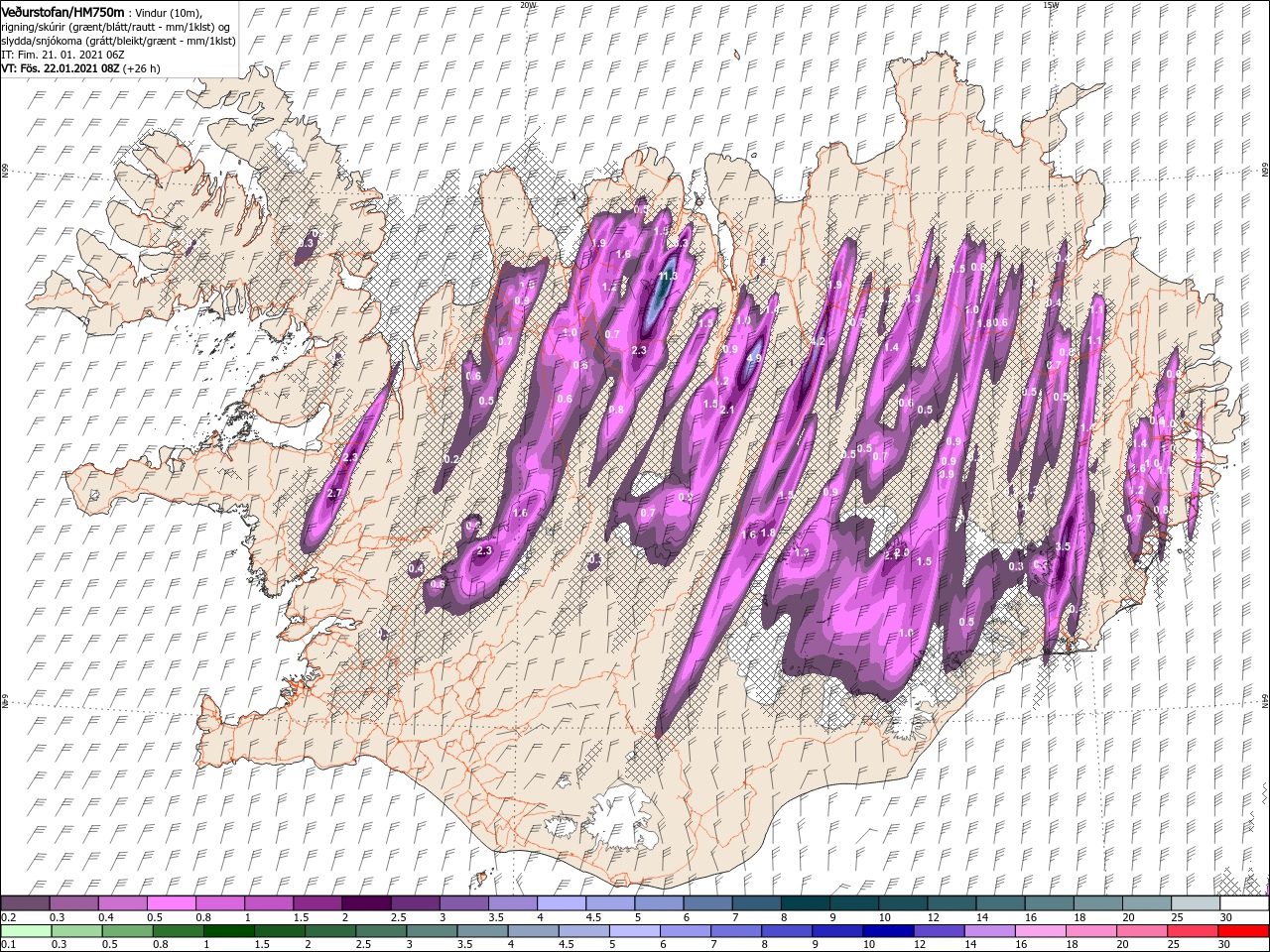Image resolution: width=1270 pixels, height=952 pixels.
Task: Click the '(+26 h)' forecast offset text
Action: click(141, 68)
